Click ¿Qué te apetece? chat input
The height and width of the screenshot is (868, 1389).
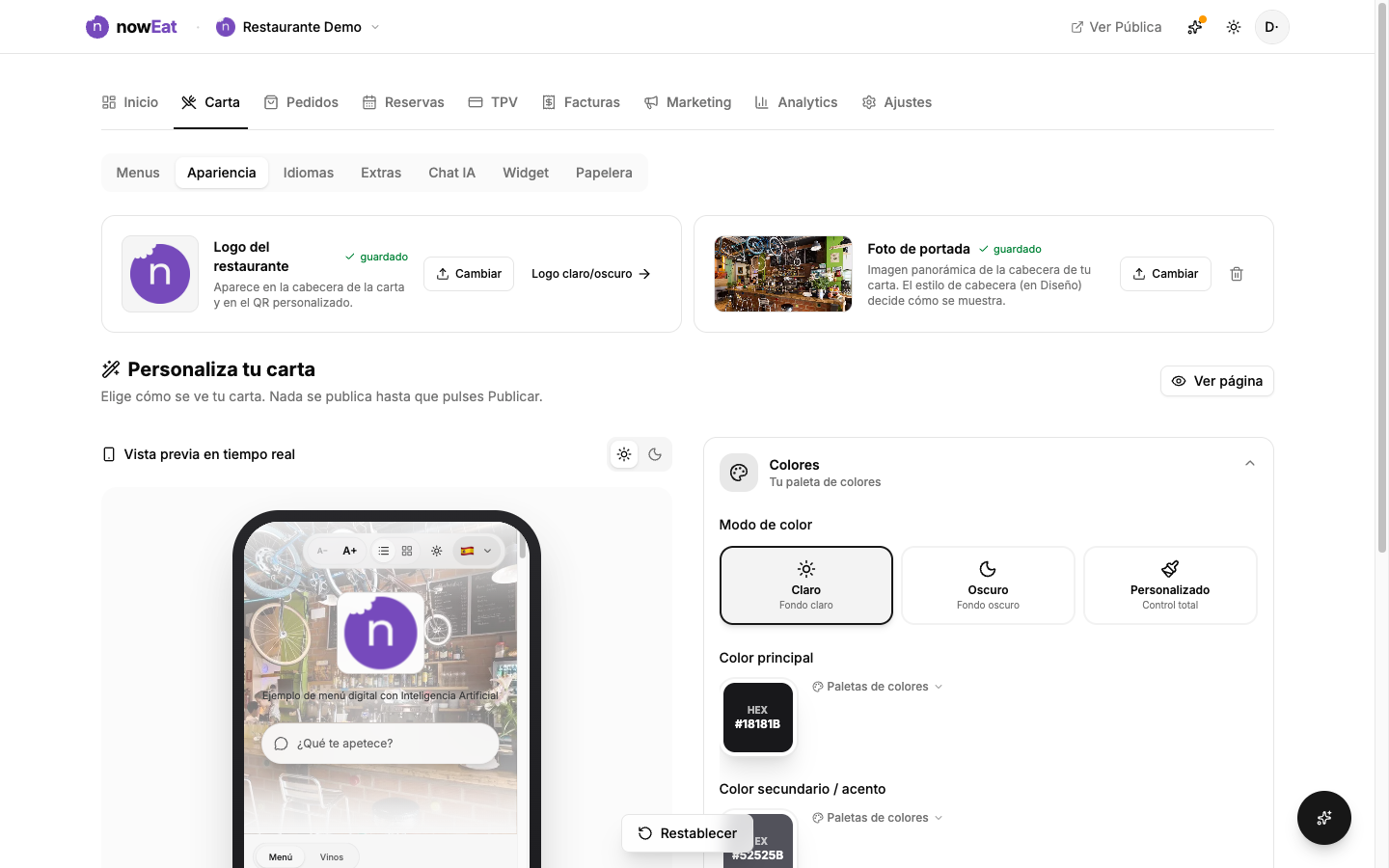380,744
